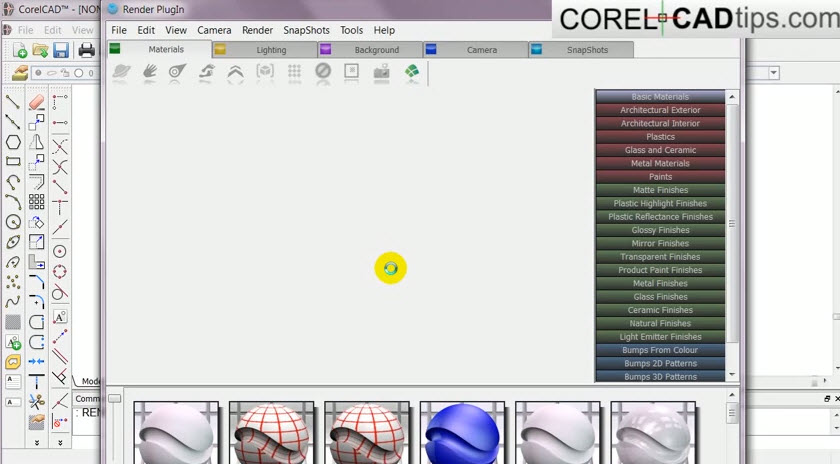The height and width of the screenshot is (464, 840).
Task: Click the dot grid icon in materials toolbar
Action: pyautogui.click(x=294, y=72)
